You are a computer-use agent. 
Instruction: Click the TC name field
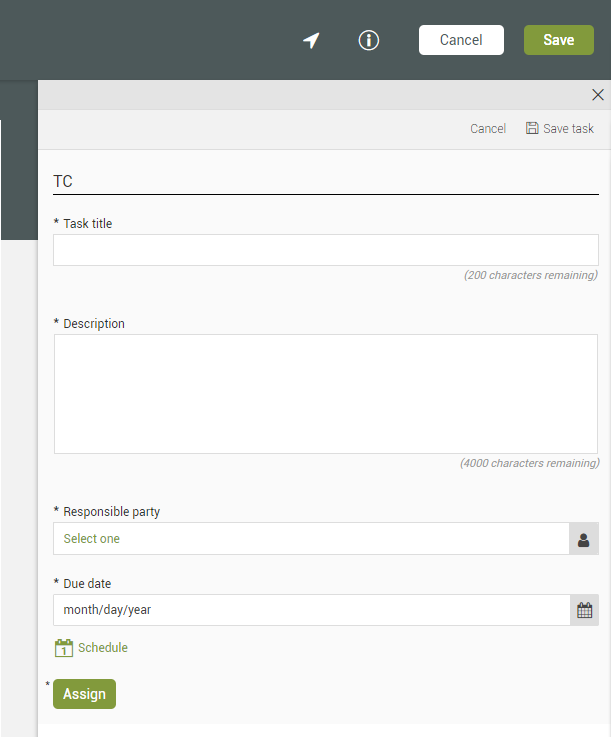point(325,182)
